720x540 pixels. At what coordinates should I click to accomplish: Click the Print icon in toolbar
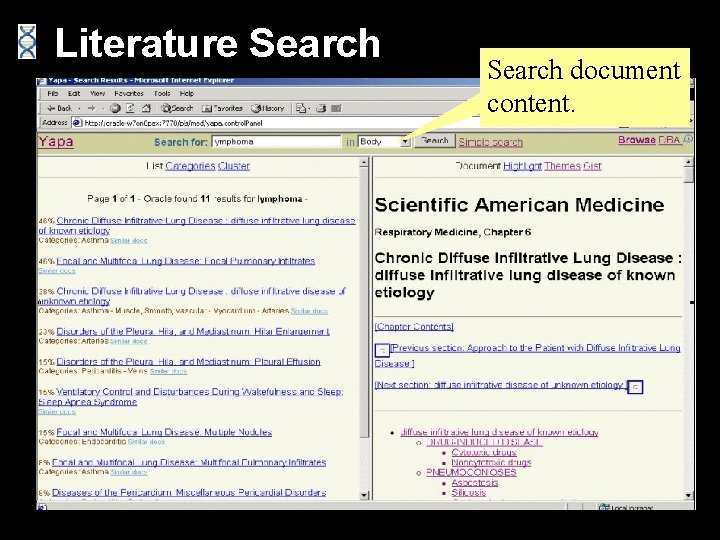pyautogui.click(x=321, y=108)
